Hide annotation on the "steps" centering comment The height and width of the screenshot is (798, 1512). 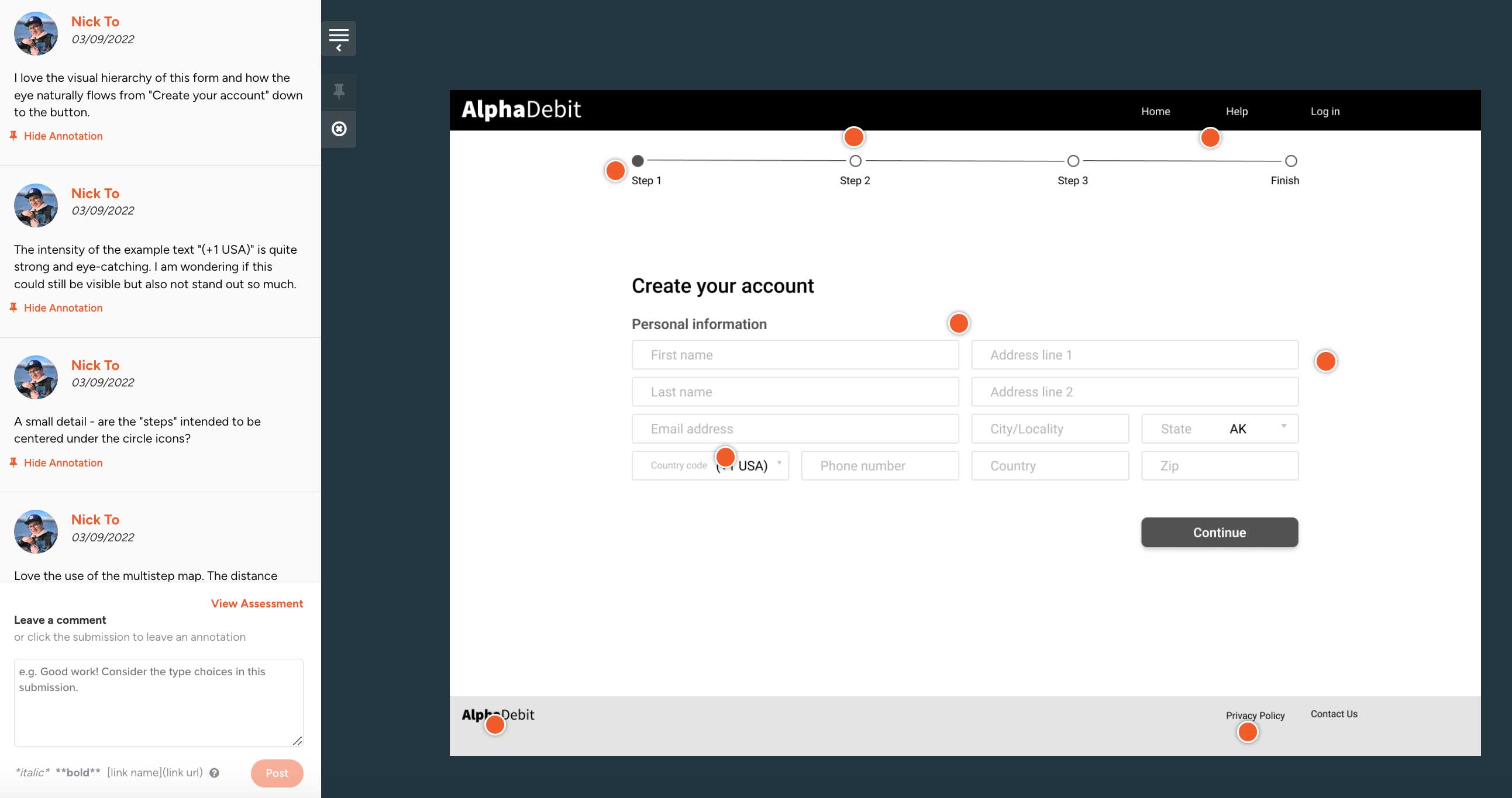coord(63,463)
